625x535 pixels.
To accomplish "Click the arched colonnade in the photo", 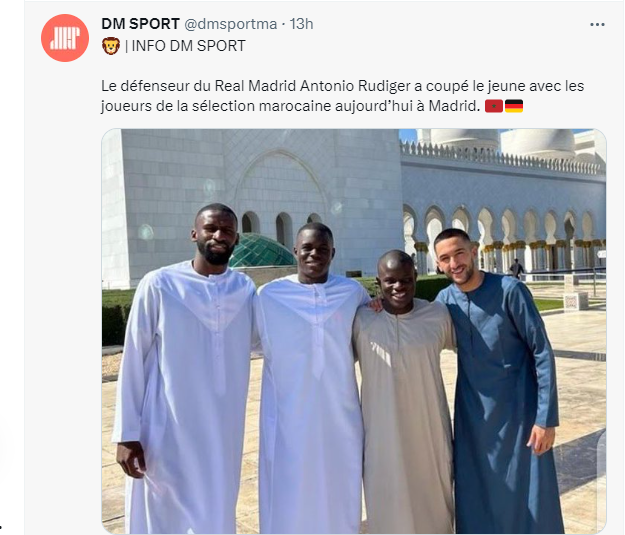I will tap(503, 238).
